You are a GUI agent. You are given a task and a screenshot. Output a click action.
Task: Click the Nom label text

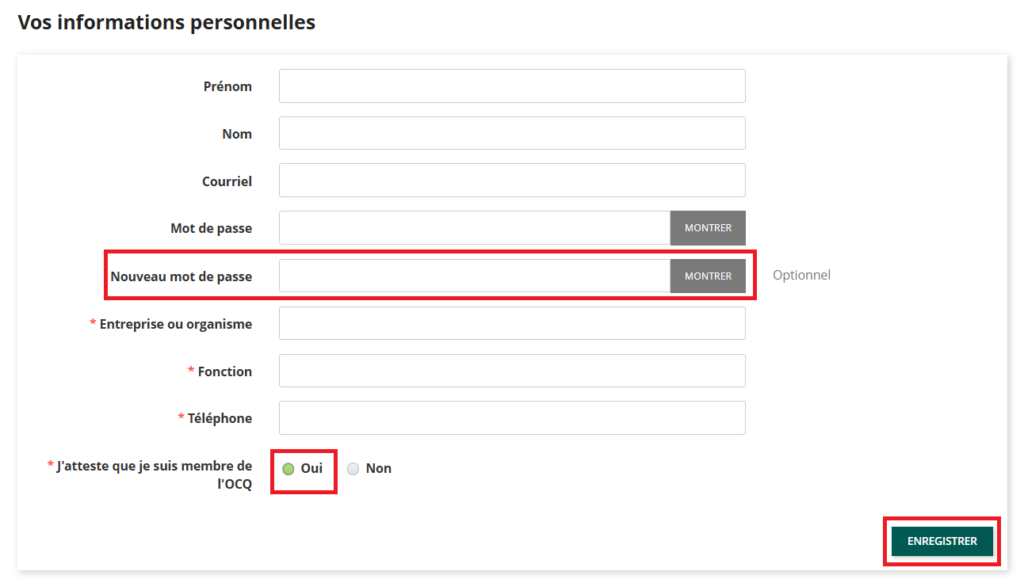point(237,134)
